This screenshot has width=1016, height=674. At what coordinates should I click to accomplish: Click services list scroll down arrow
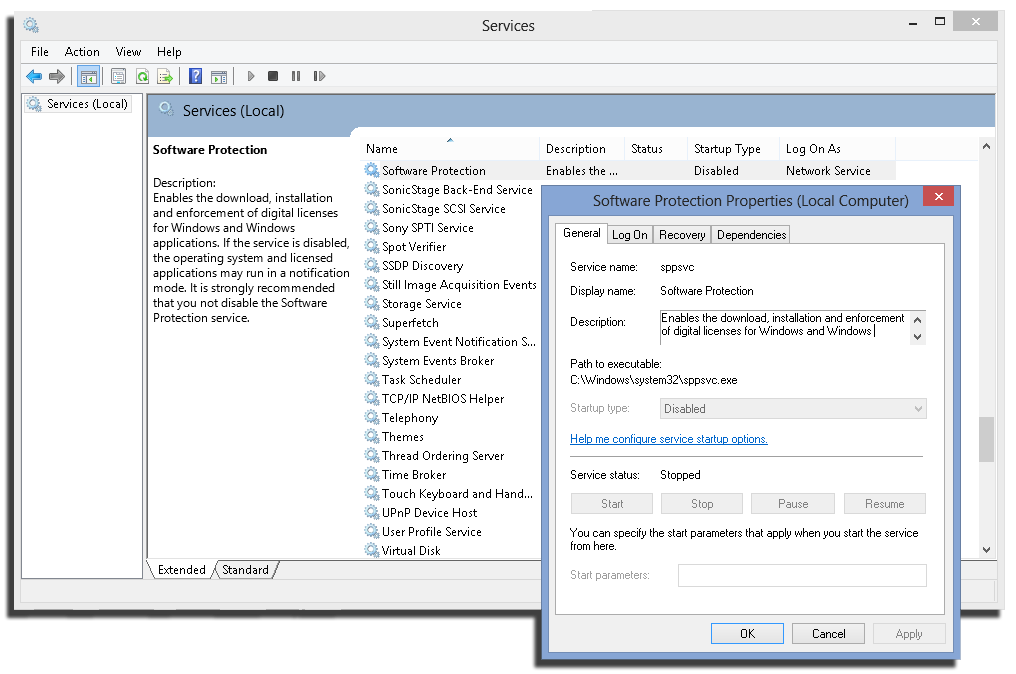tap(986, 550)
